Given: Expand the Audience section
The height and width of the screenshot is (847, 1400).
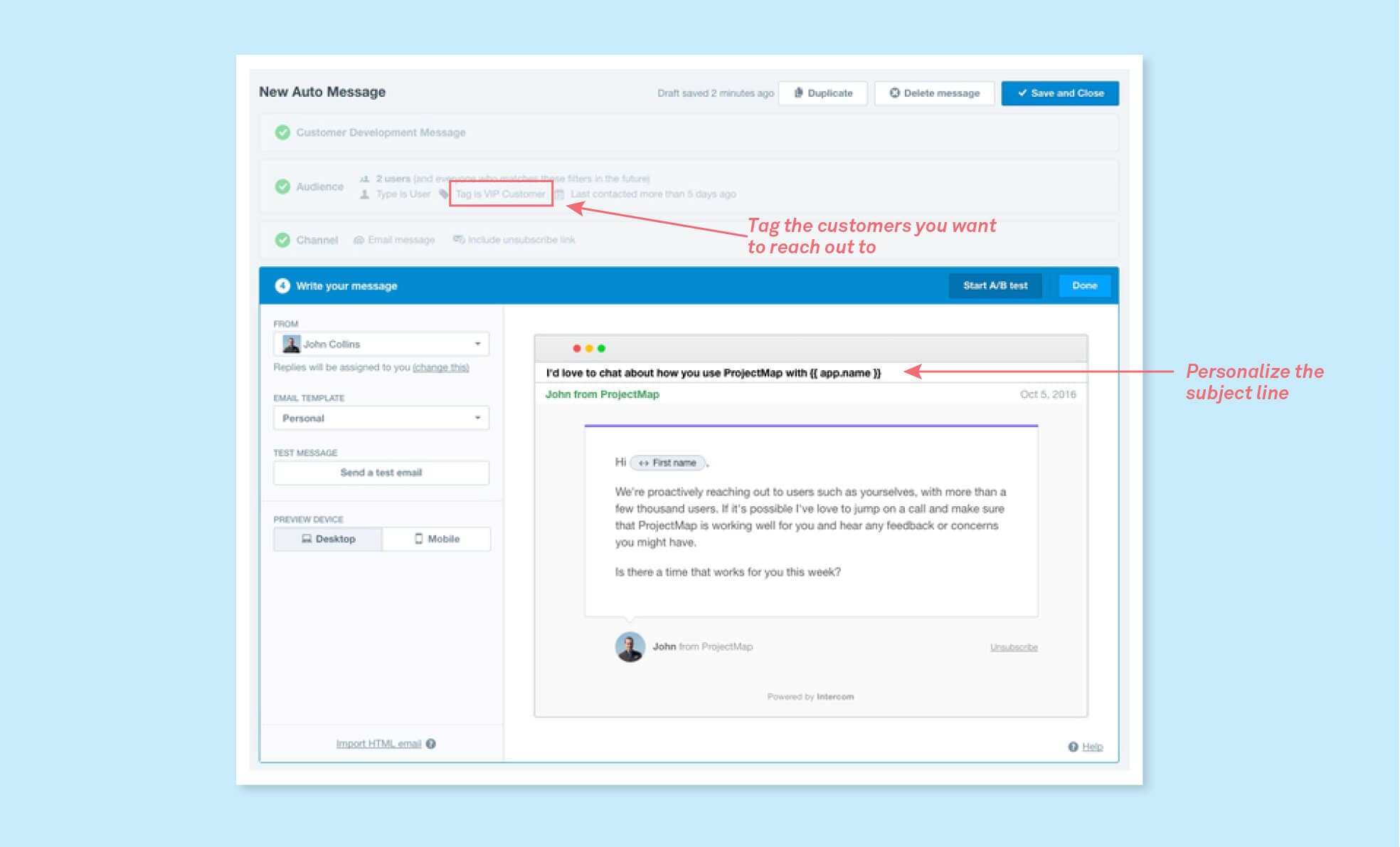Looking at the screenshot, I should [x=689, y=186].
